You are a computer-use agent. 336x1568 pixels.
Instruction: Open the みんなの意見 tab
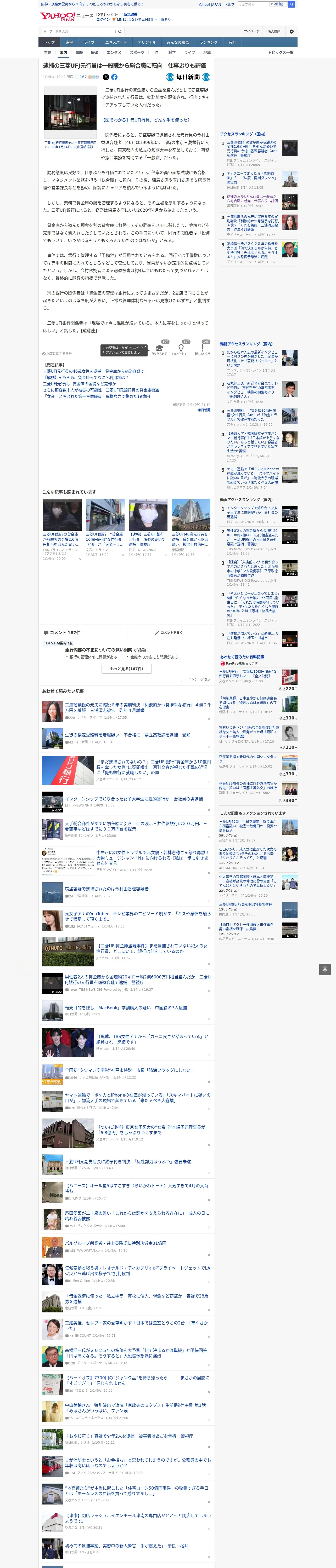tap(178, 43)
